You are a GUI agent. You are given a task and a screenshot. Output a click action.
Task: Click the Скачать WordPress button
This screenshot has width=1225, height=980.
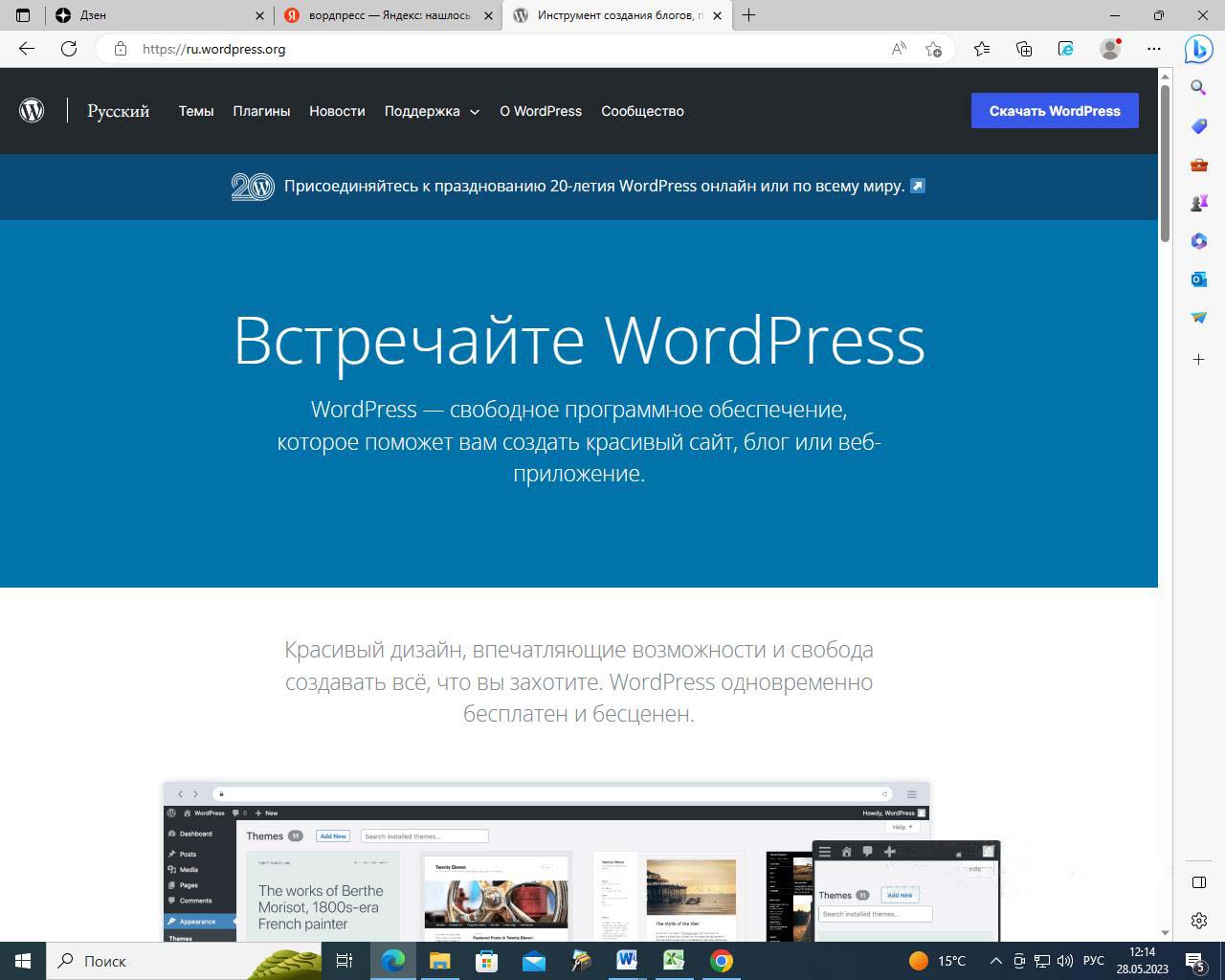[1055, 111]
